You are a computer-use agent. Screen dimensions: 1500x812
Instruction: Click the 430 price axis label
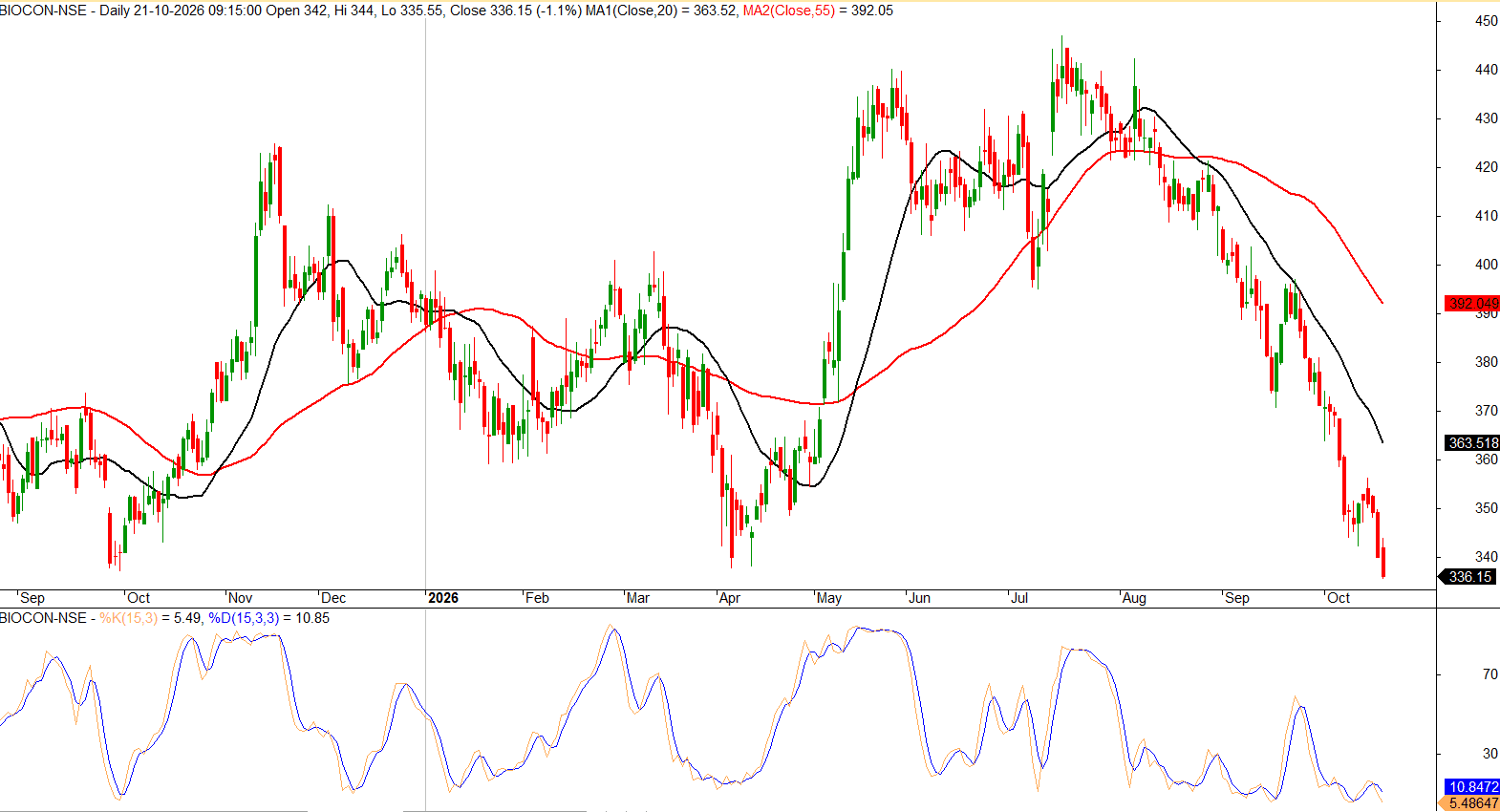coord(1487,118)
